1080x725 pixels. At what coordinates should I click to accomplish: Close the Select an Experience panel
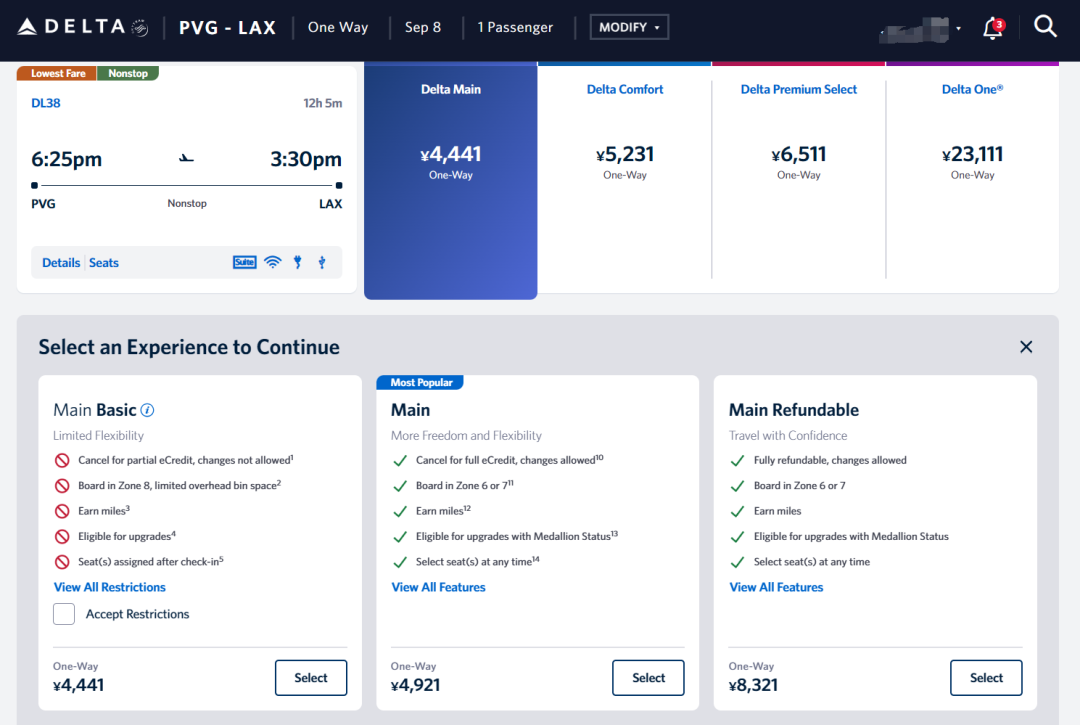pyautogui.click(x=1026, y=347)
